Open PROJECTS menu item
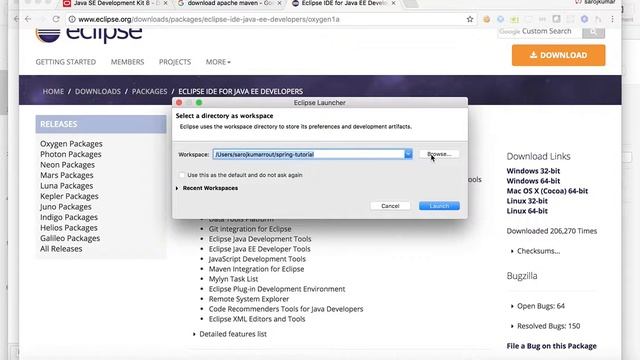The width and height of the screenshot is (640, 360). click(175, 62)
